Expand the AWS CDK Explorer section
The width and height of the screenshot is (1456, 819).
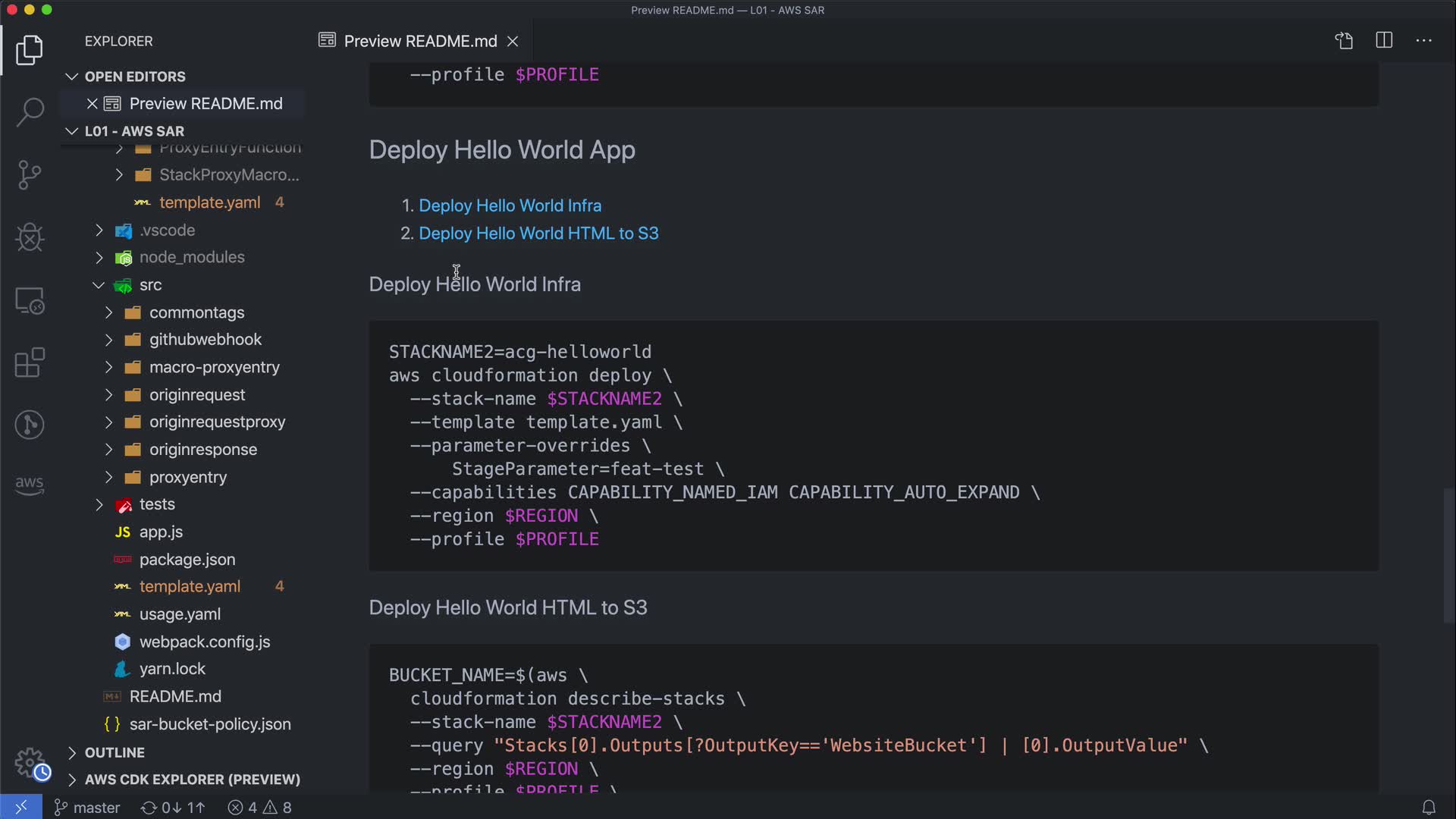click(191, 780)
